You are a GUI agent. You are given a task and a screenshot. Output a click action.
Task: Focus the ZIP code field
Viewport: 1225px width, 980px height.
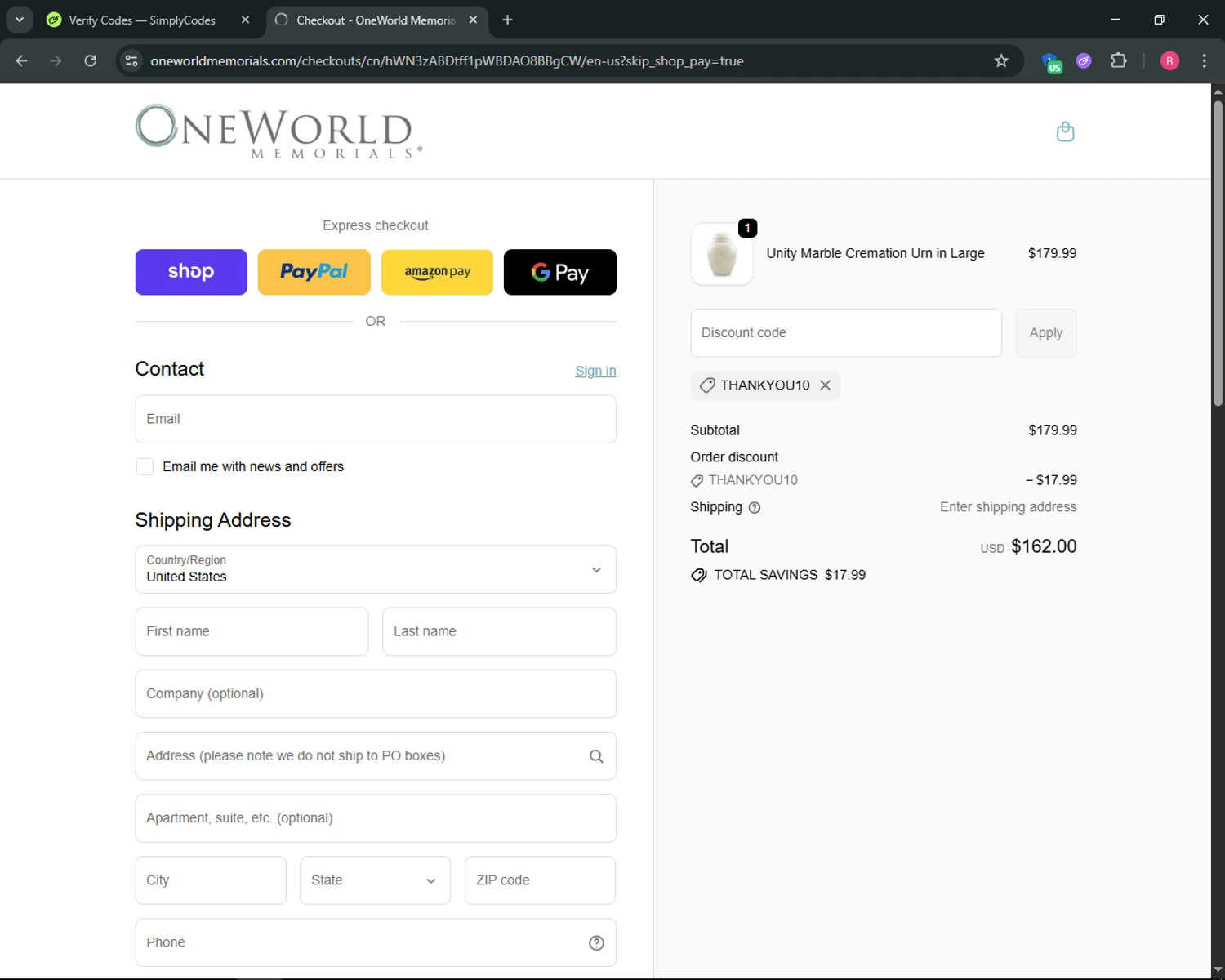540,880
